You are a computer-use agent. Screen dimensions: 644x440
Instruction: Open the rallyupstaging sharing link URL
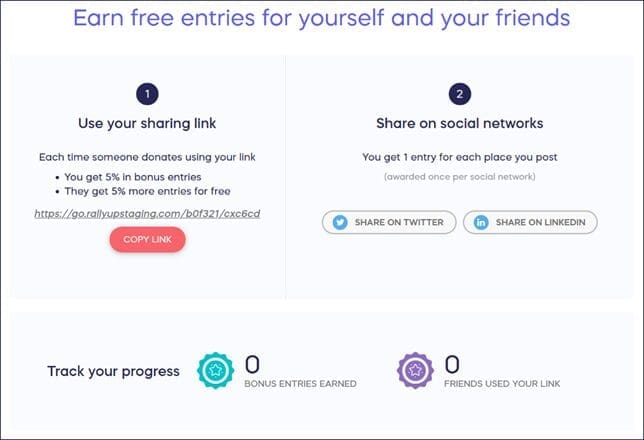tap(147, 213)
